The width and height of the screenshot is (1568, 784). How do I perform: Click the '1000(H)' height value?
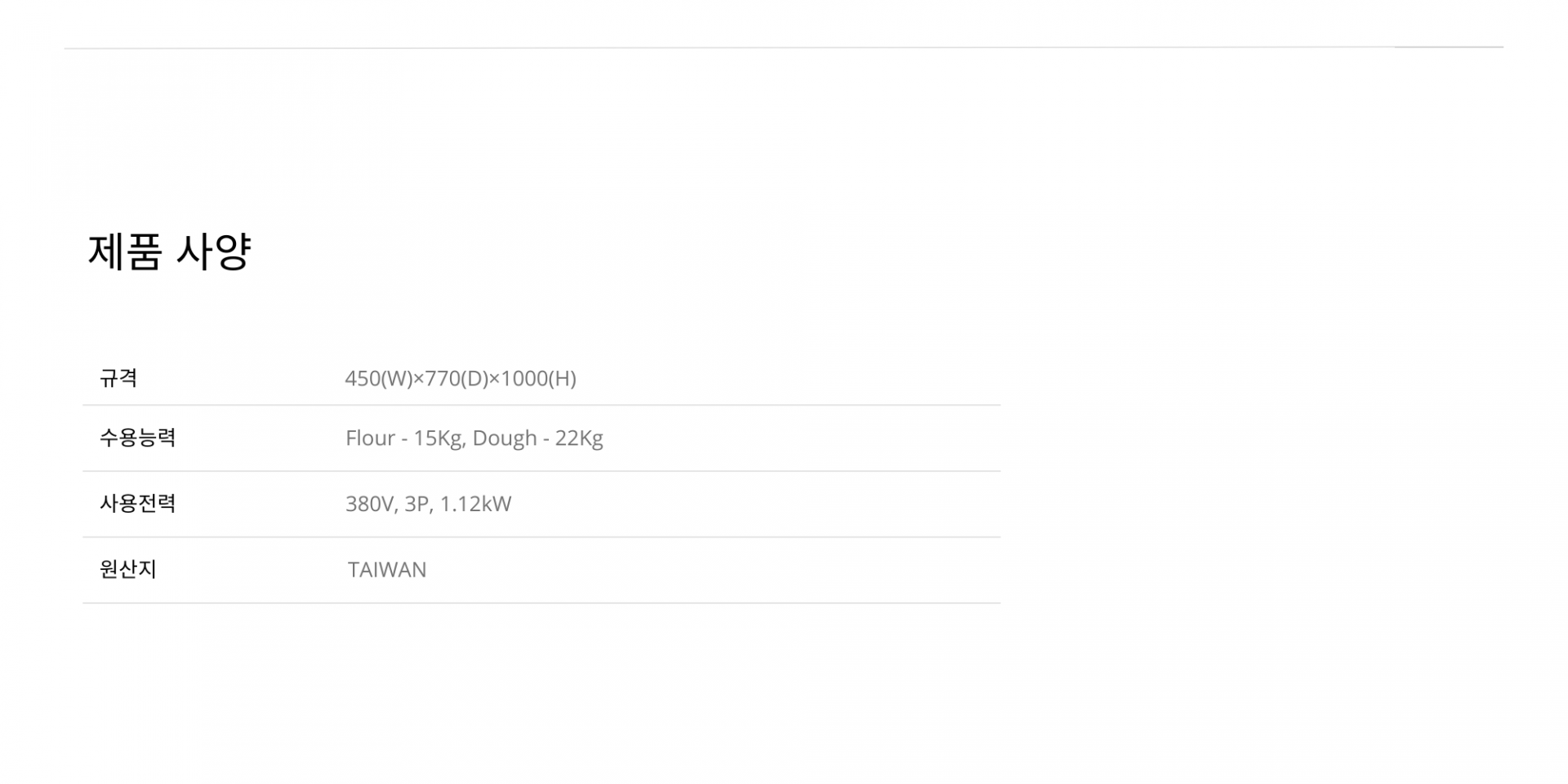pos(538,378)
